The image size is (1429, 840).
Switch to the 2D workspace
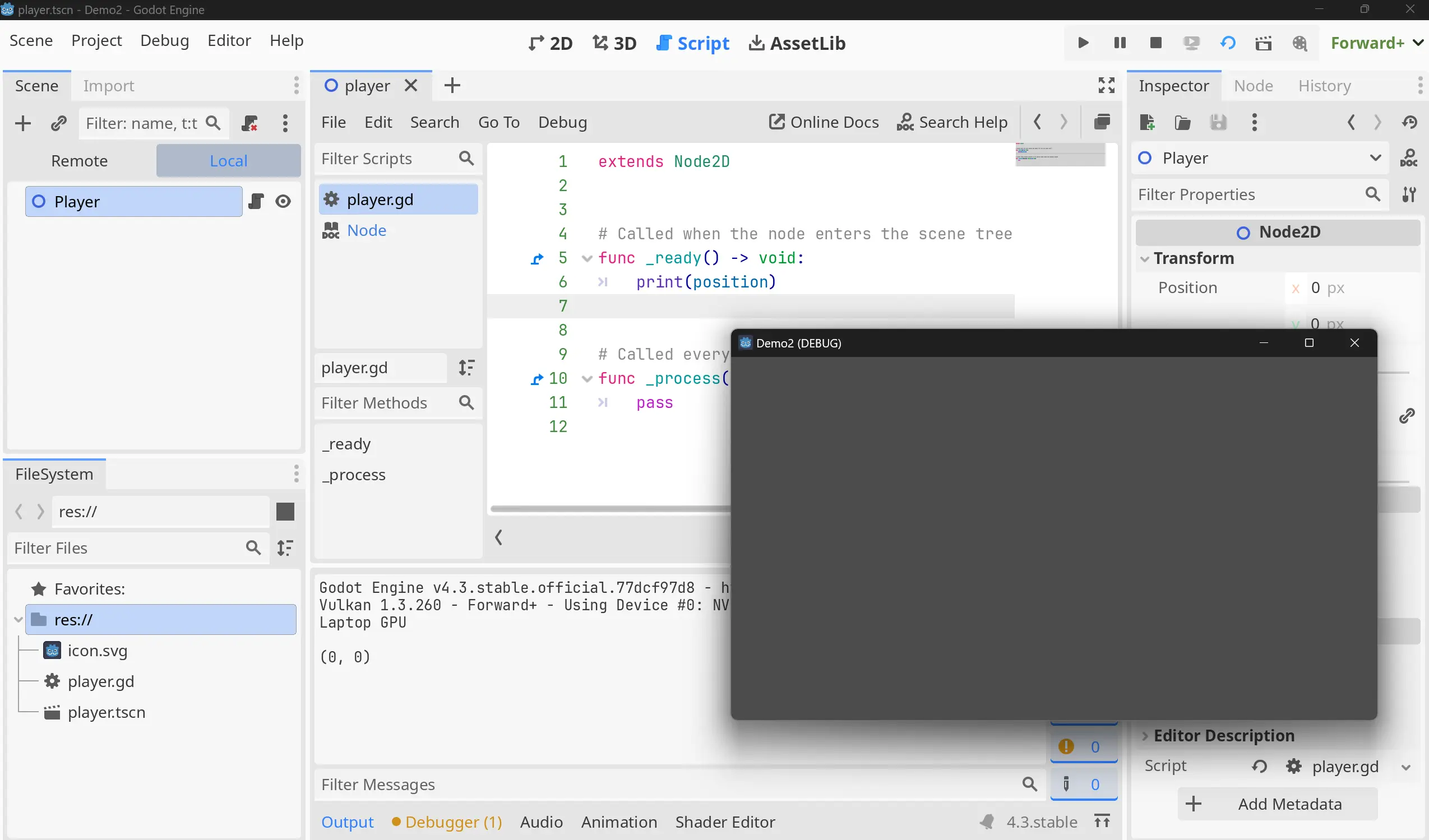pyautogui.click(x=550, y=43)
